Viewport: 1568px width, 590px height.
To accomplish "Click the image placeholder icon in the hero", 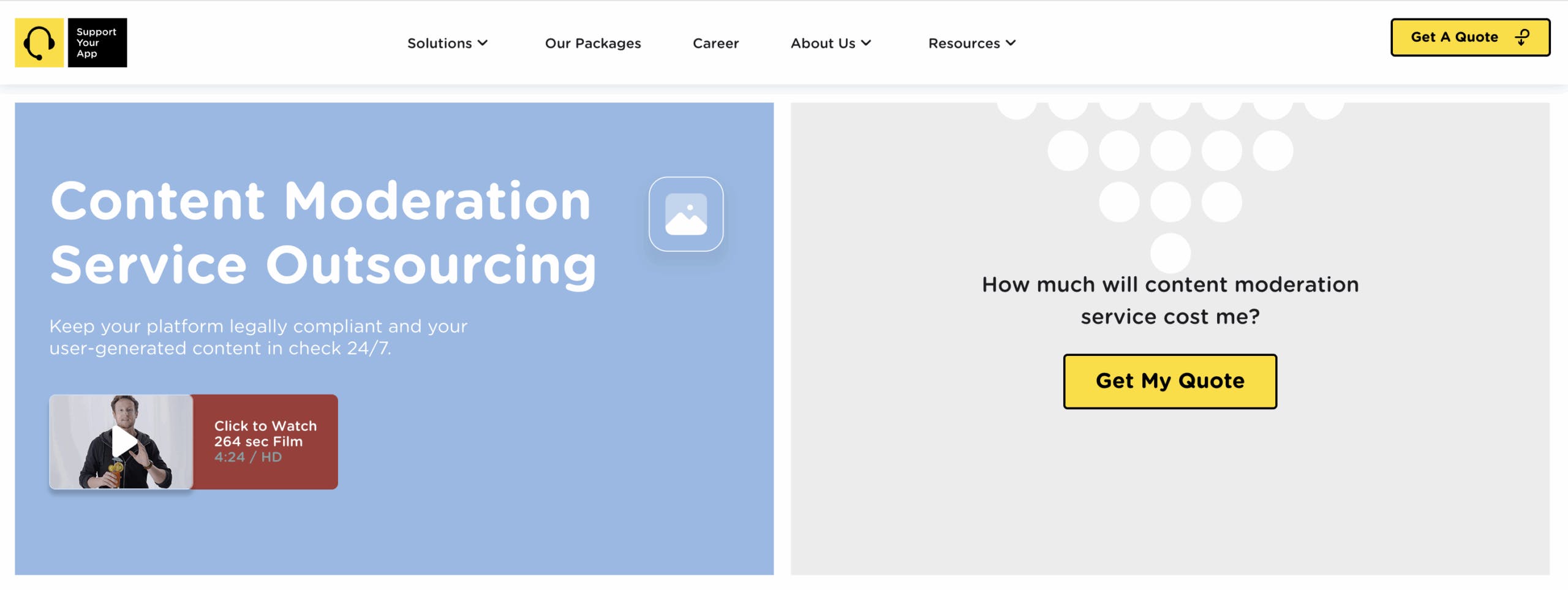I will 685,214.
